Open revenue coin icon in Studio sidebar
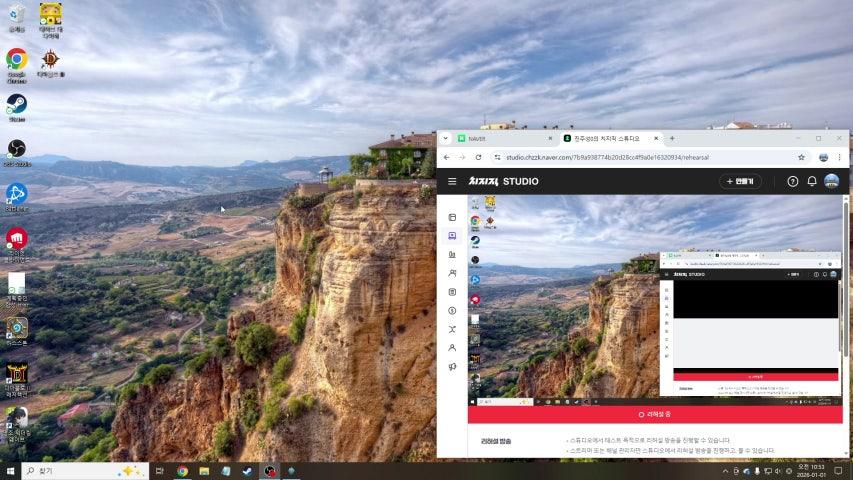The width and height of the screenshot is (853, 480). pos(452,310)
